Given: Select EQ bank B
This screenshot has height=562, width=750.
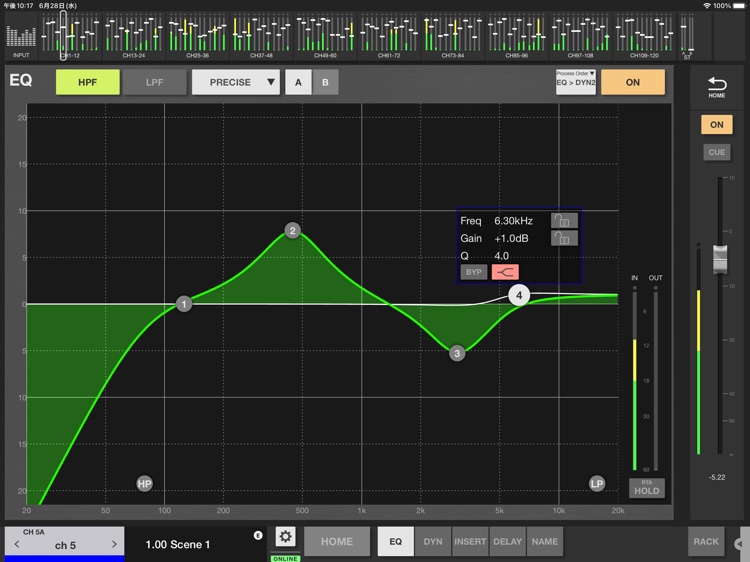Looking at the screenshot, I should pos(325,82).
